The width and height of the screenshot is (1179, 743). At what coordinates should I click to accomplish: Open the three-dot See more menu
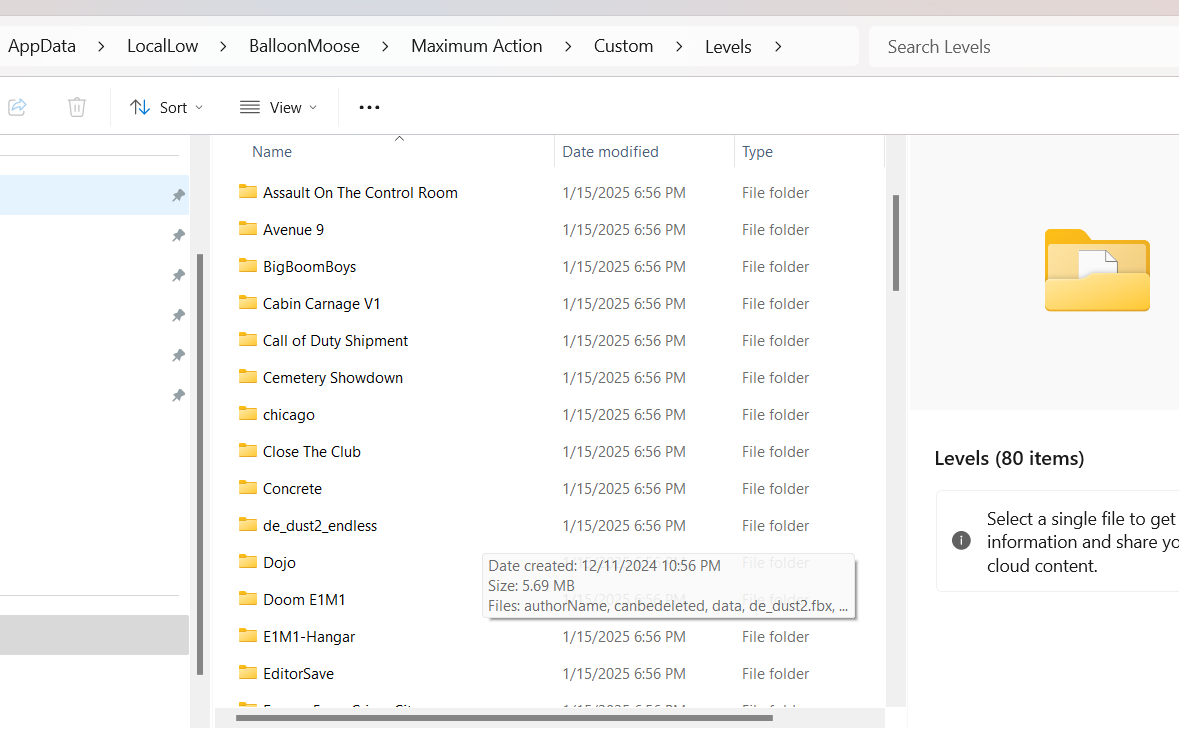(x=369, y=107)
